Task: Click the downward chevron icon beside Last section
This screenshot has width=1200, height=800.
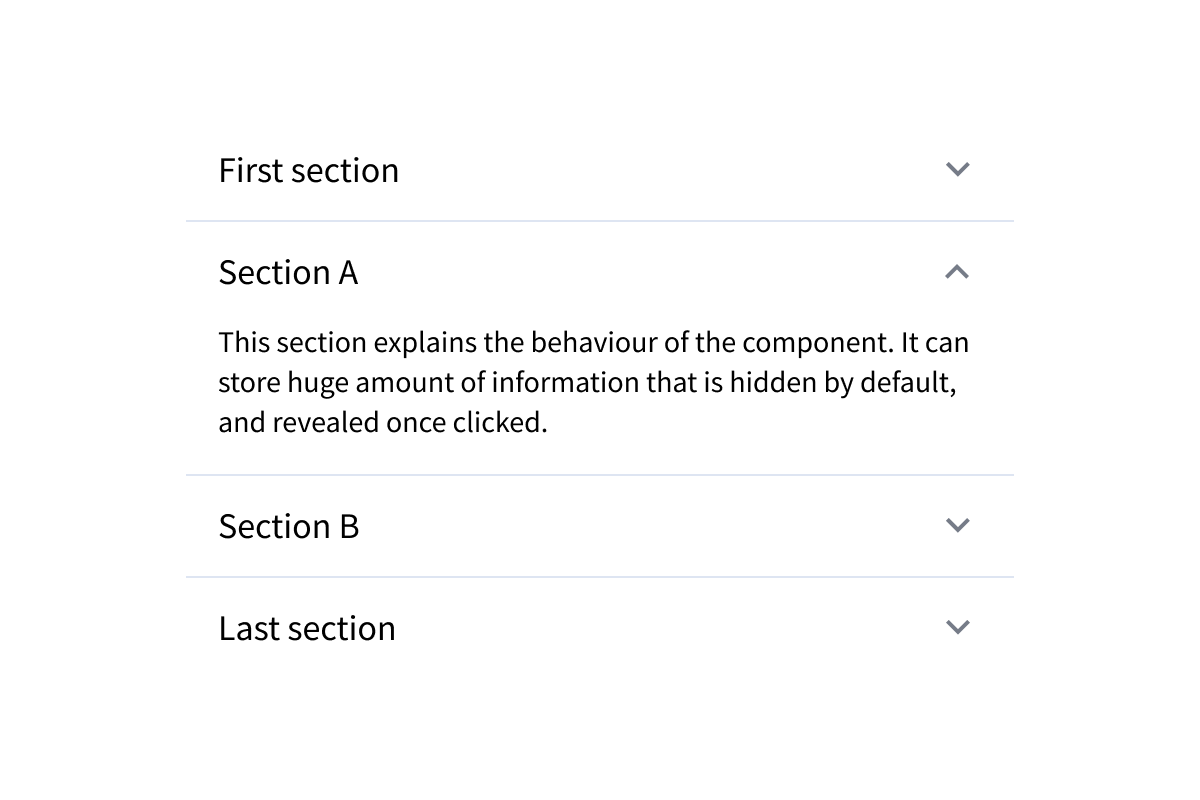Action: [x=957, y=627]
